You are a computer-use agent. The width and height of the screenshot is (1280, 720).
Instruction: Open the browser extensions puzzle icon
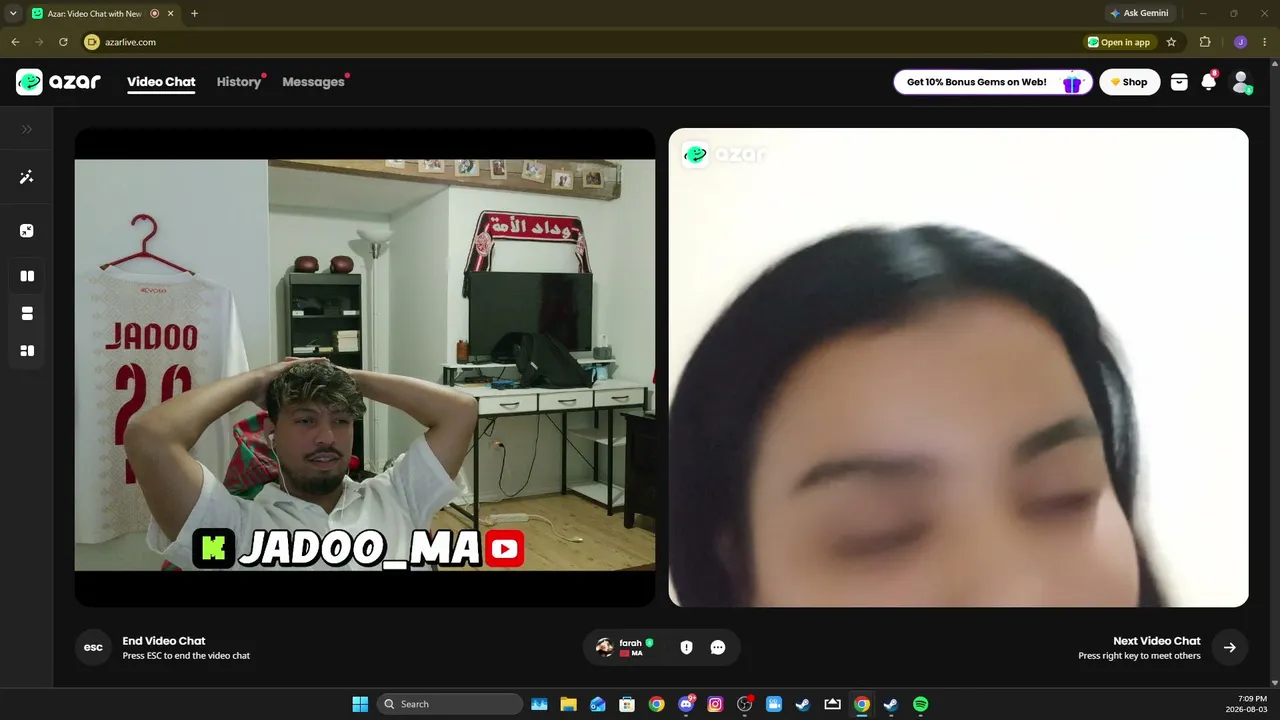pyautogui.click(x=1204, y=42)
